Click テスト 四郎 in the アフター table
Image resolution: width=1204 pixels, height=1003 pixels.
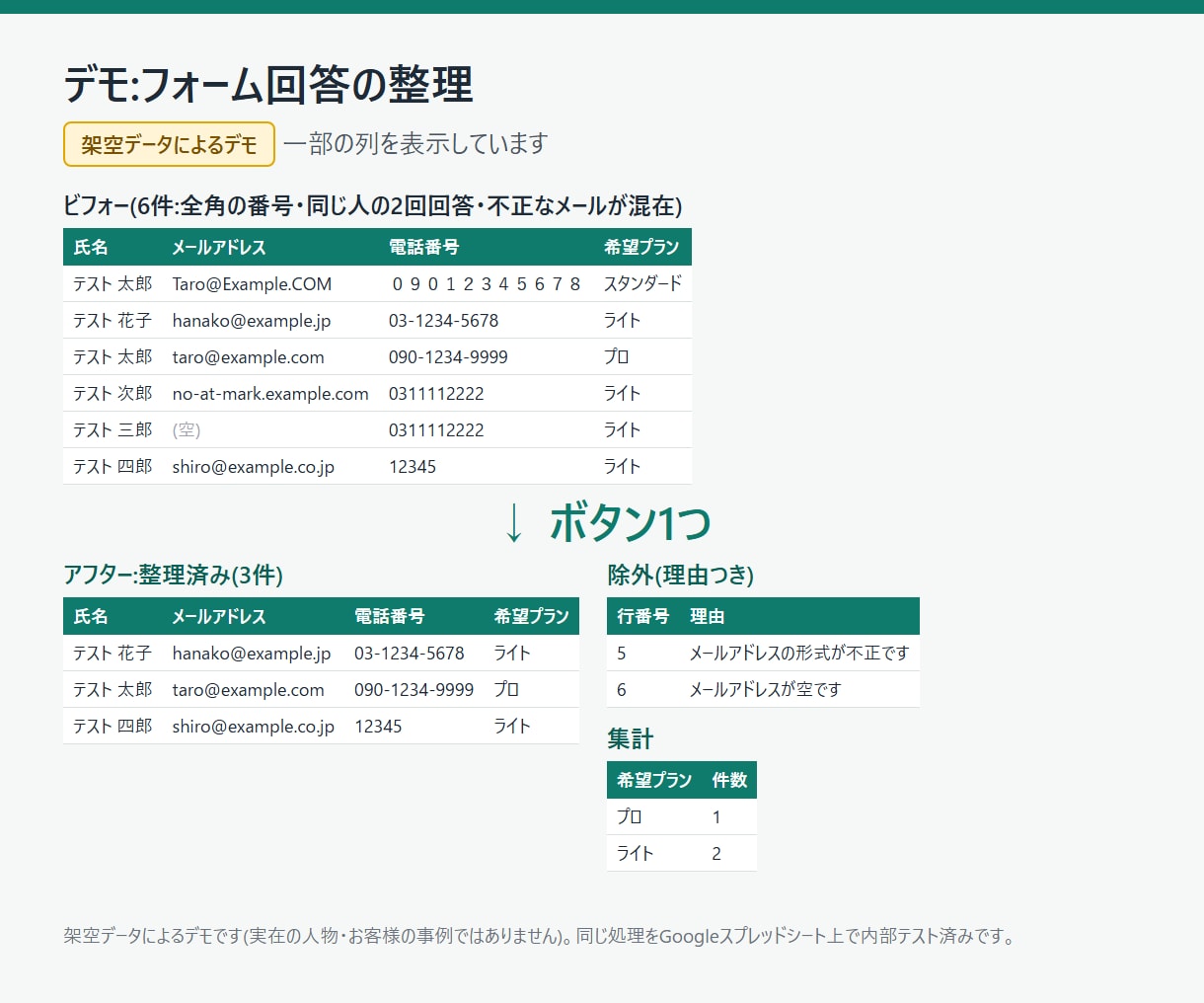(113, 726)
